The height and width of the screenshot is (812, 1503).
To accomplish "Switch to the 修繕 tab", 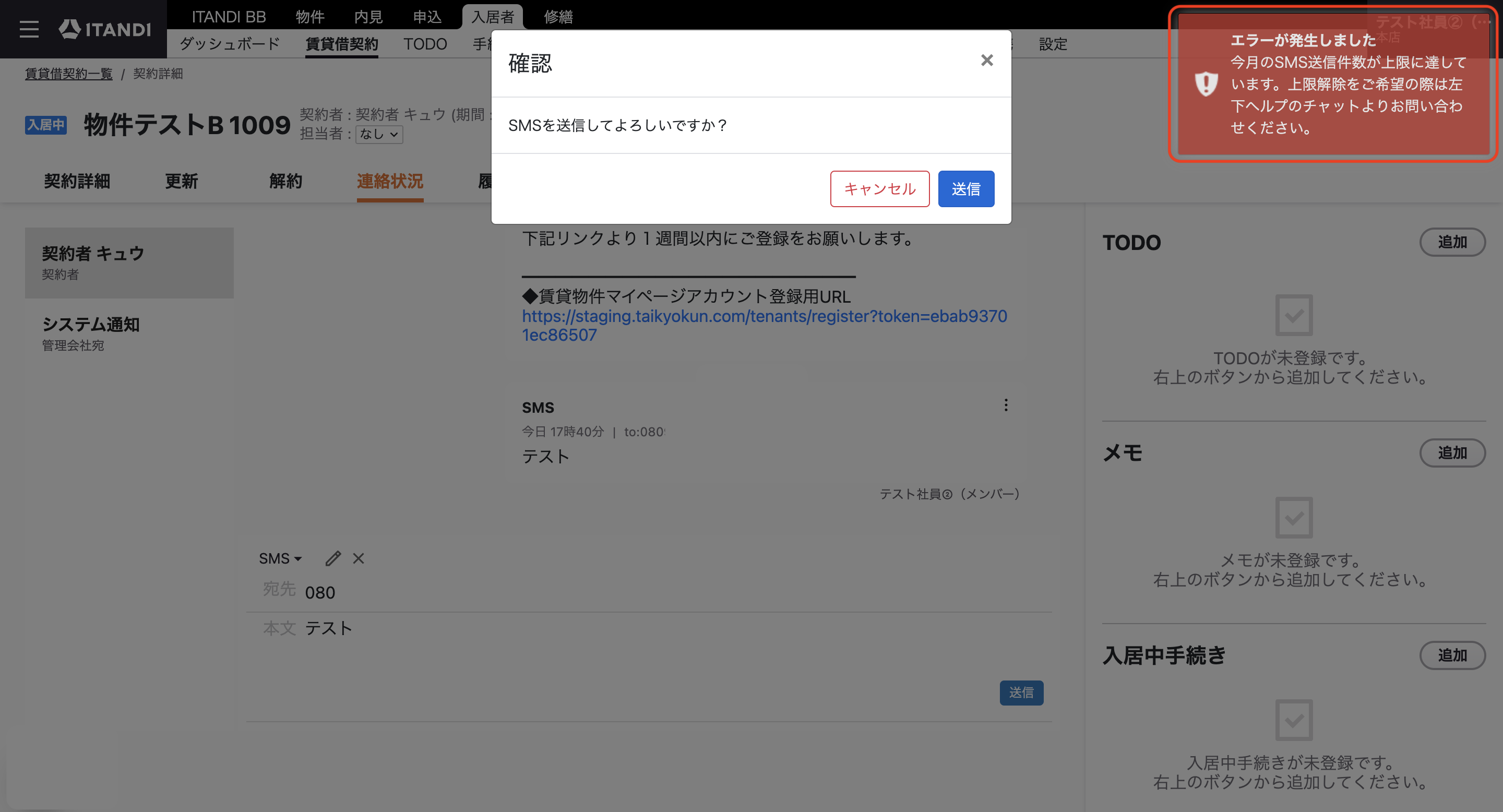I will pyautogui.click(x=558, y=17).
